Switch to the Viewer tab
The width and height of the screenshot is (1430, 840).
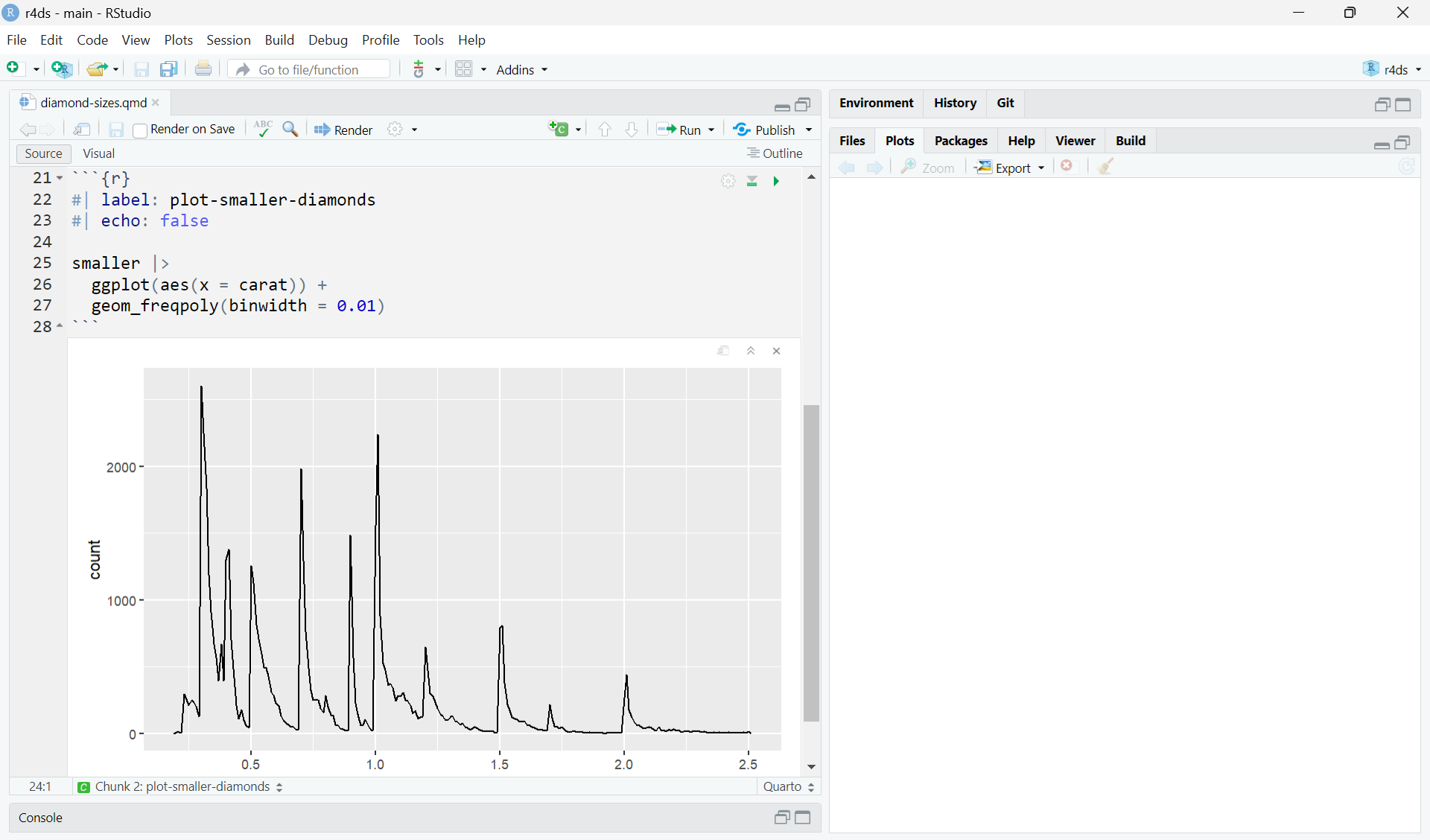(1075, 141)
